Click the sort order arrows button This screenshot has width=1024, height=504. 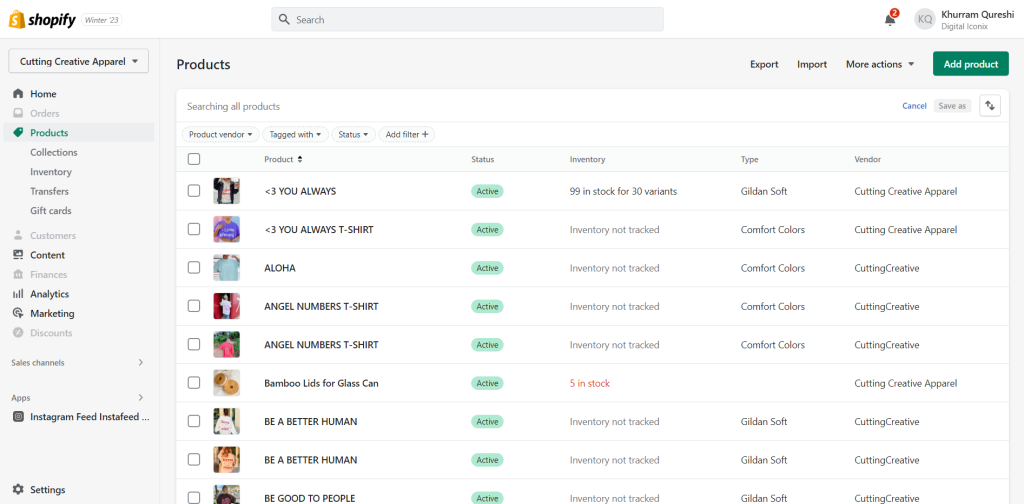tap(990, 106)
